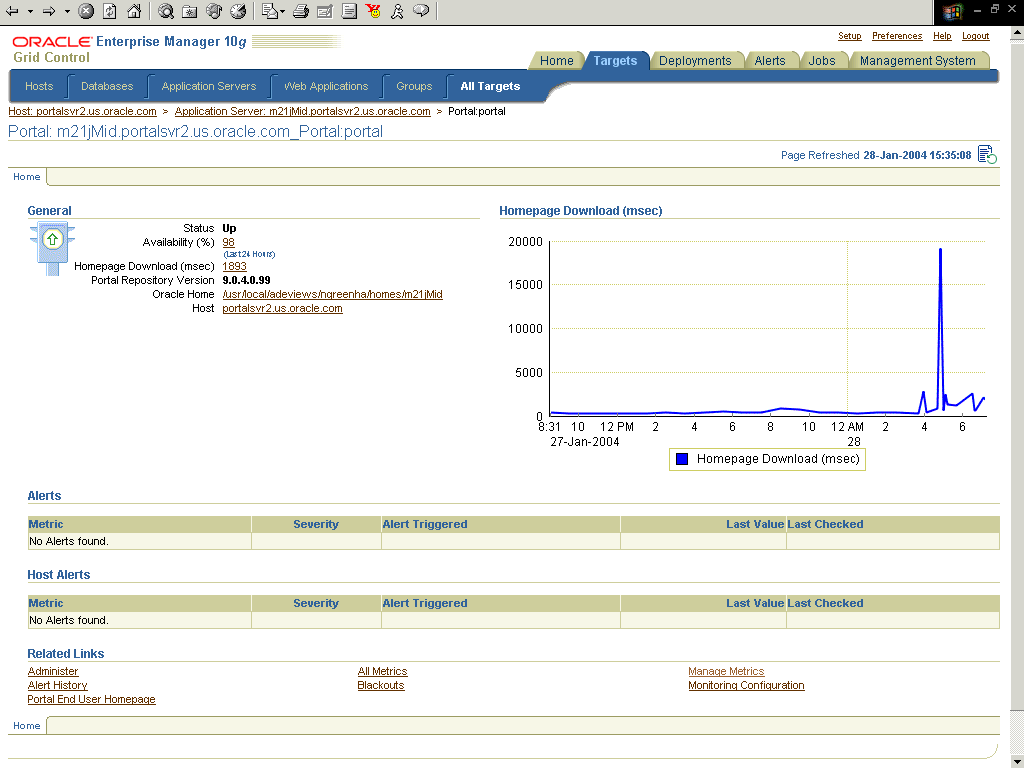Click the Setup link

(x=850, y=36)
